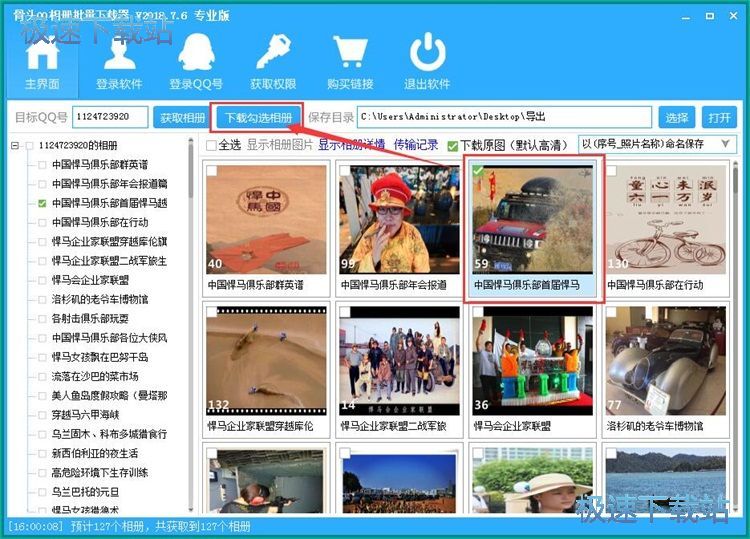Check 悍马企业家联盟穿越库伦旗 tree checkbox
The image size is (750, 539).
click(x=42, y=242)
